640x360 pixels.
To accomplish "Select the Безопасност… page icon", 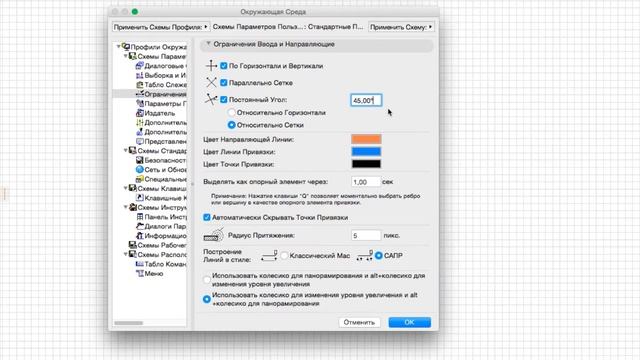I will pos(139,160).
